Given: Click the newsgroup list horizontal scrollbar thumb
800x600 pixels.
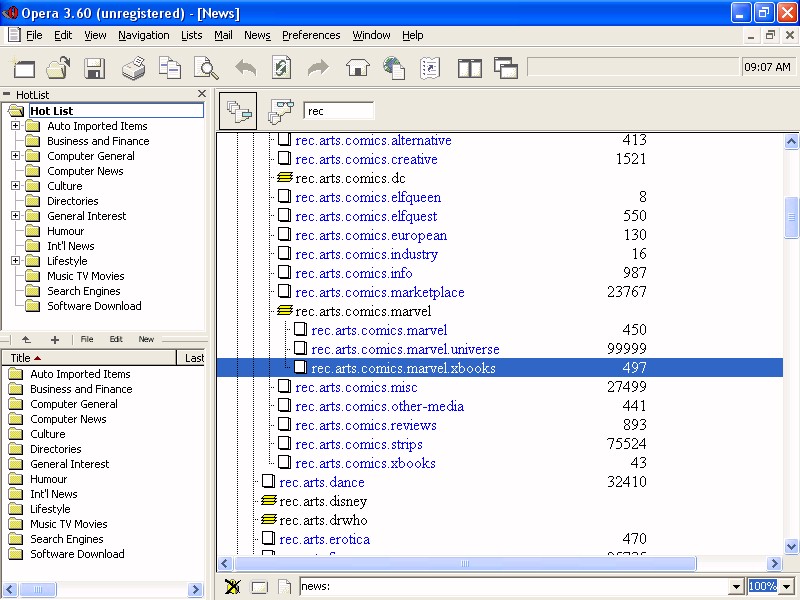Looking at the screenshot, I should 464,564.
